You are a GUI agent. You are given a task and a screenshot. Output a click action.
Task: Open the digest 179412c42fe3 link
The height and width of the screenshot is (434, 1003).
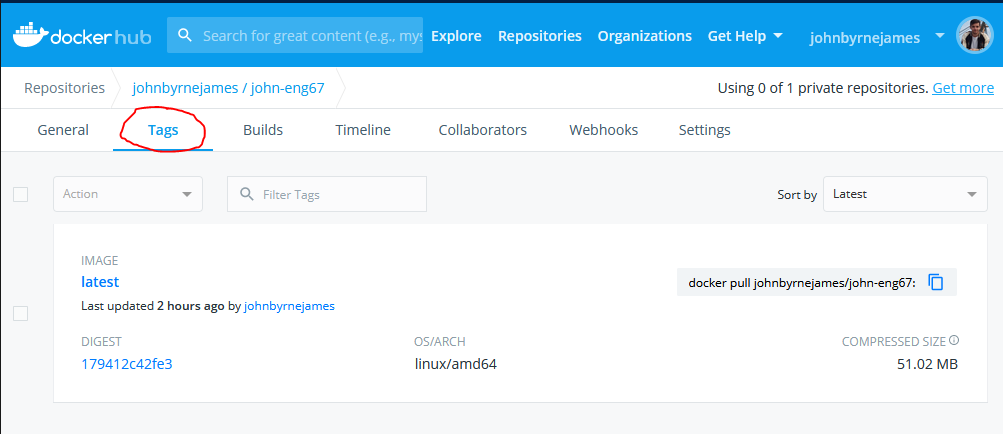click(x=127, y=364)
